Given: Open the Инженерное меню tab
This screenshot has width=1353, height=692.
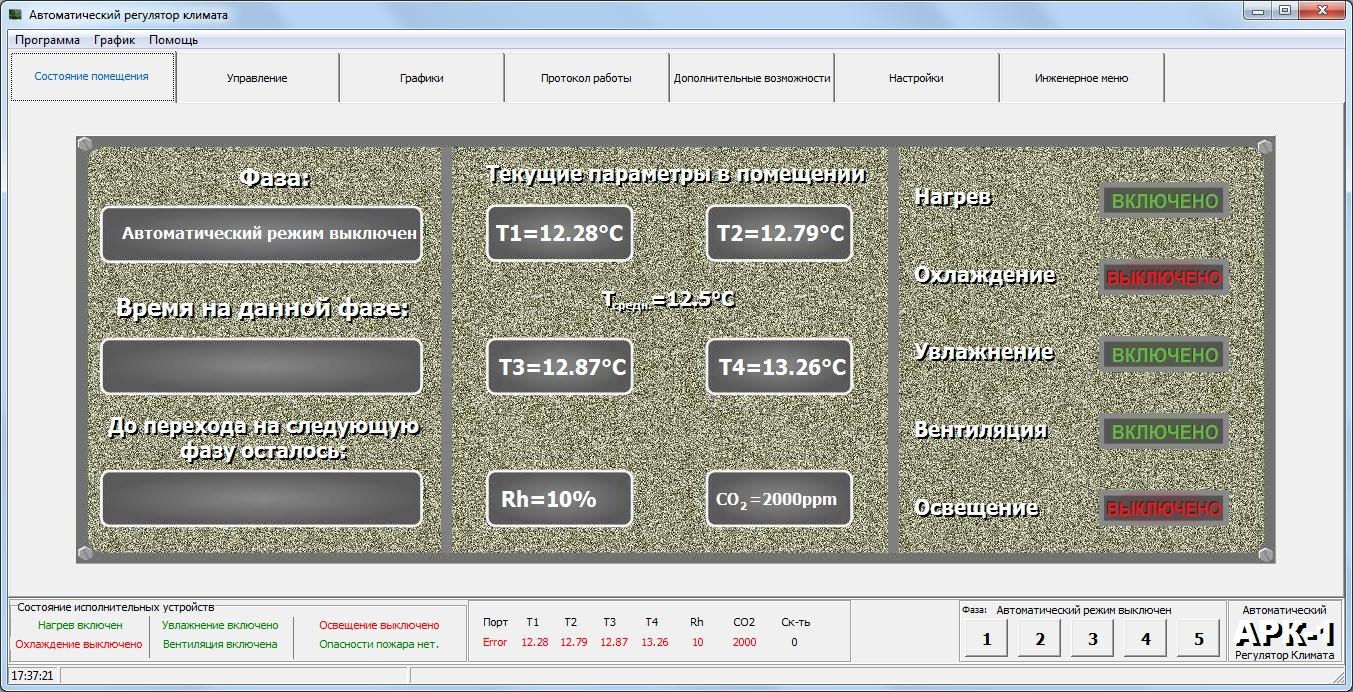Looking at the screenshot, I should (1081, 78).
